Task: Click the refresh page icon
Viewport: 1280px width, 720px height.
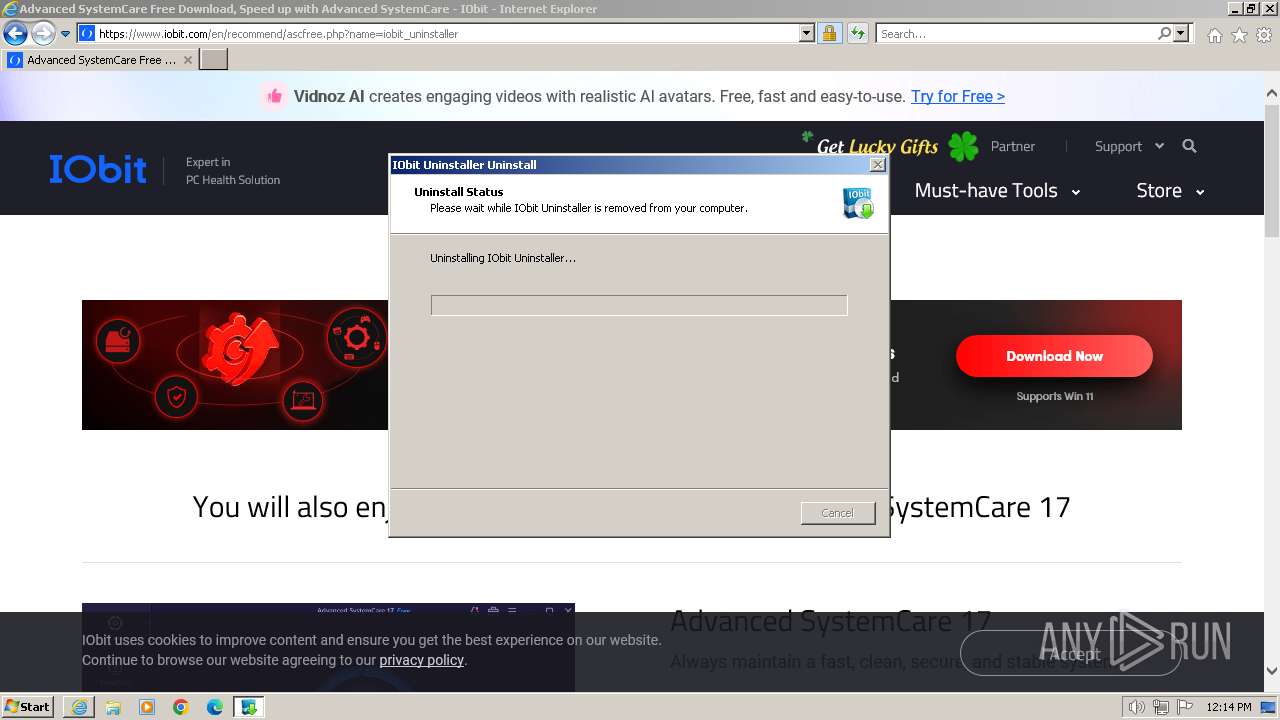Action: coord(857,34)
